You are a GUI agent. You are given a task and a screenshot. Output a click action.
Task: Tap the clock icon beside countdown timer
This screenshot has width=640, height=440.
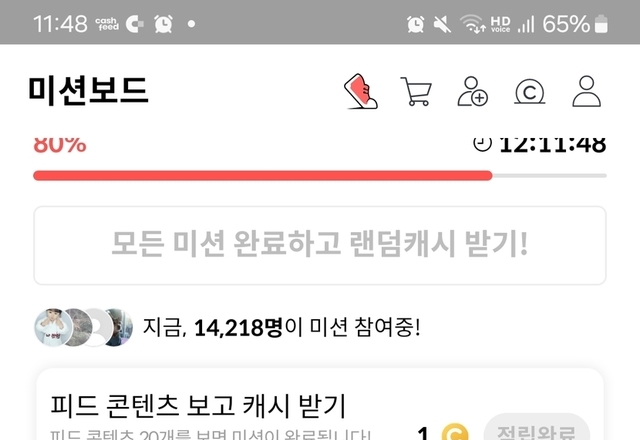coord(482,144)
